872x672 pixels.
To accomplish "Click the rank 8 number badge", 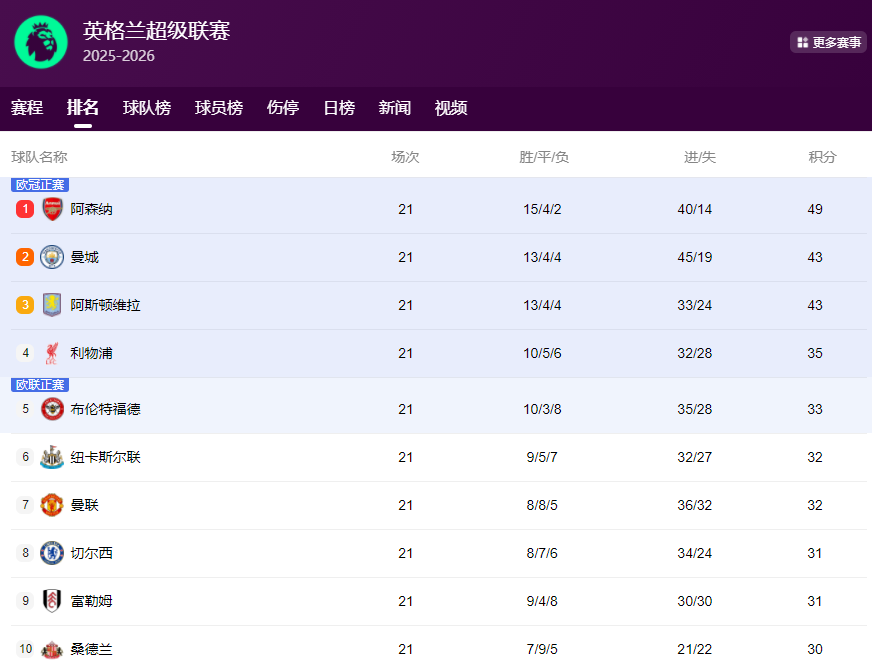I will click(x=25, y=553).
